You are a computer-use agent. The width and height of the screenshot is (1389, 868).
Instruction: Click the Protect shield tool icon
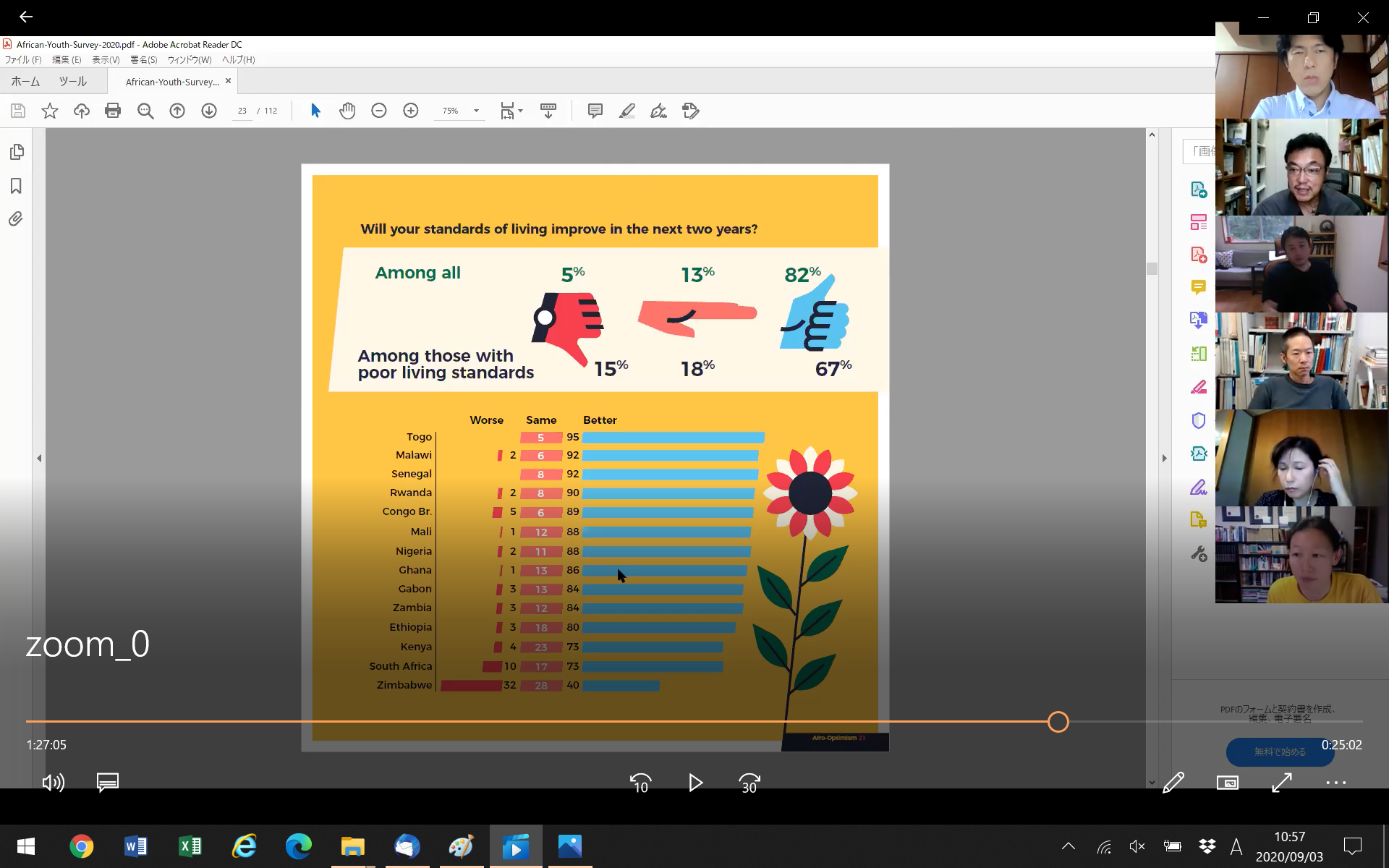click(1199, 420)
